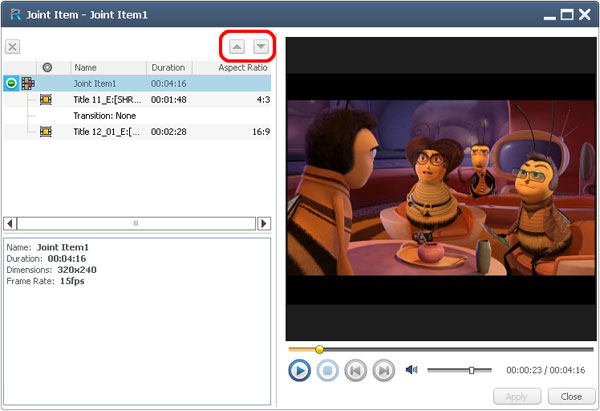Sort by the Name column header

click(109, 67)
